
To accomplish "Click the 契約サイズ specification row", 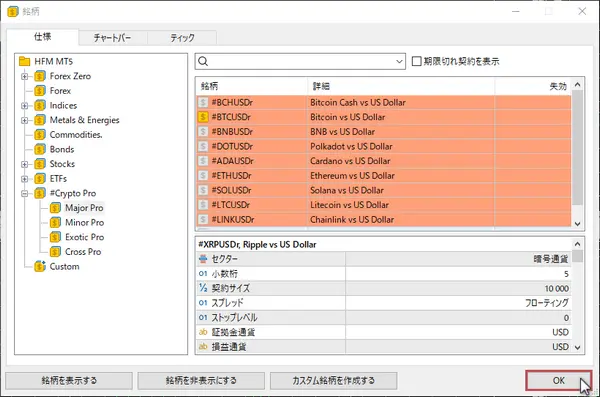I will (x=384, y=288).
